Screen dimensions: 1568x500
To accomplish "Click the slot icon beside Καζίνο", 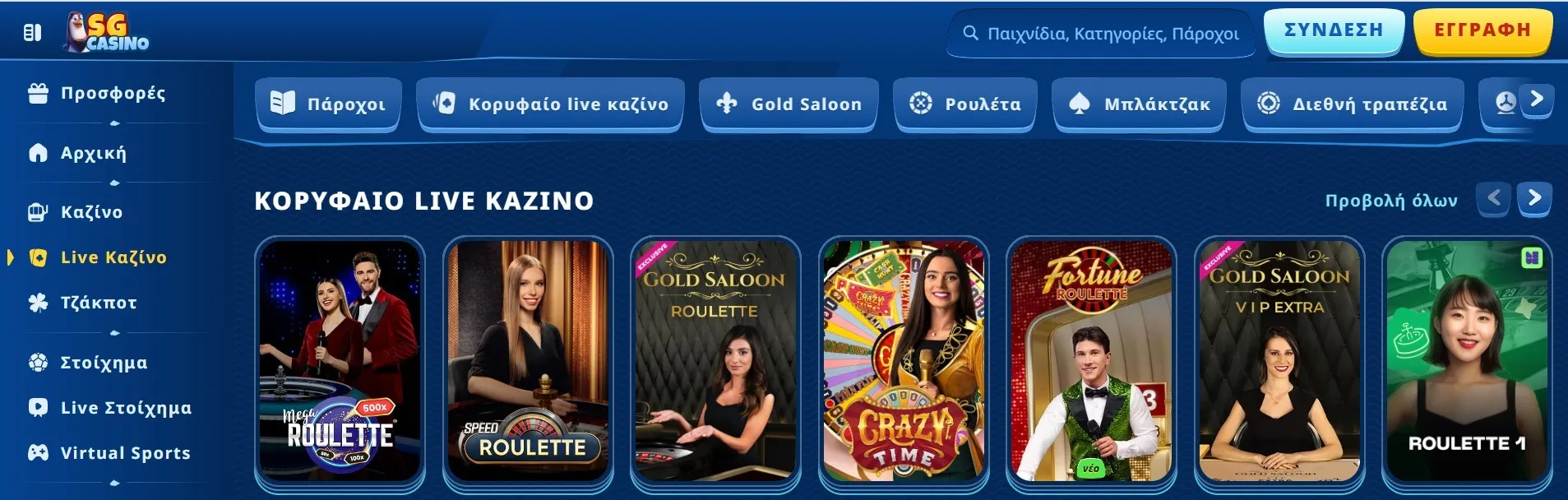I will click(x=38, y=212).
